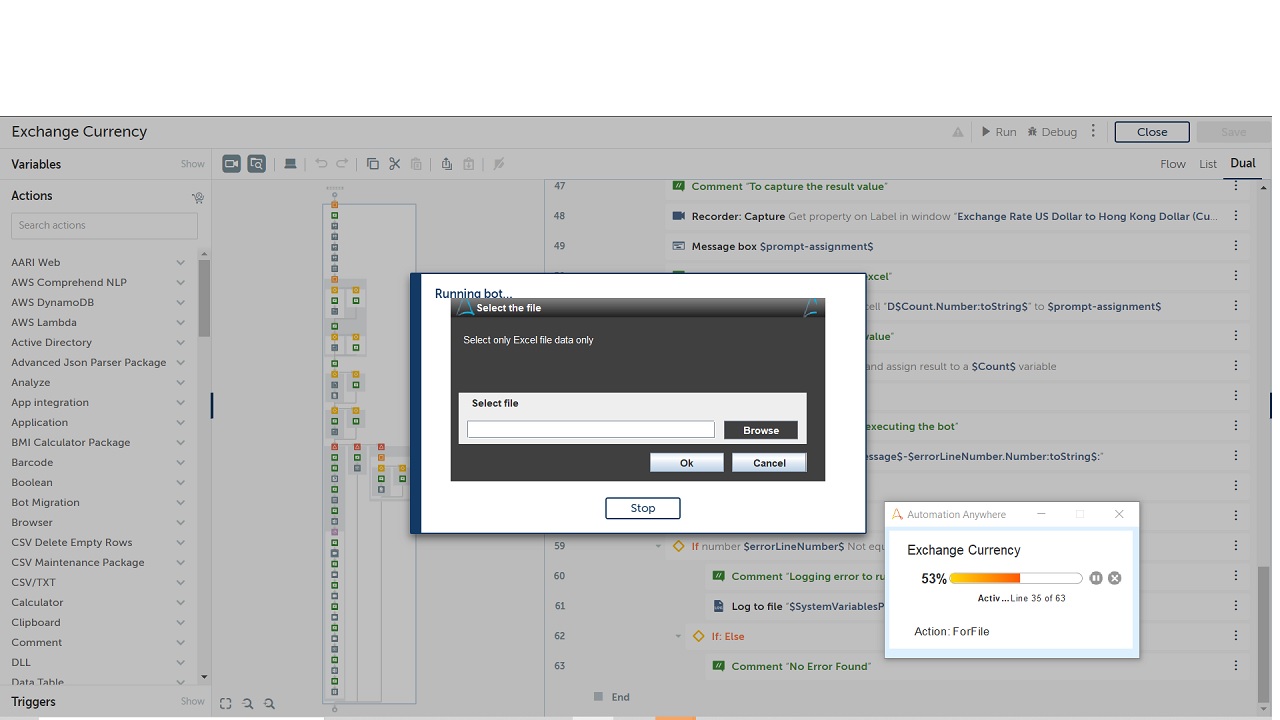Select the Dual view tab
The image size is (1280, 720).
pyautogui.click(x=1243, y=163)
